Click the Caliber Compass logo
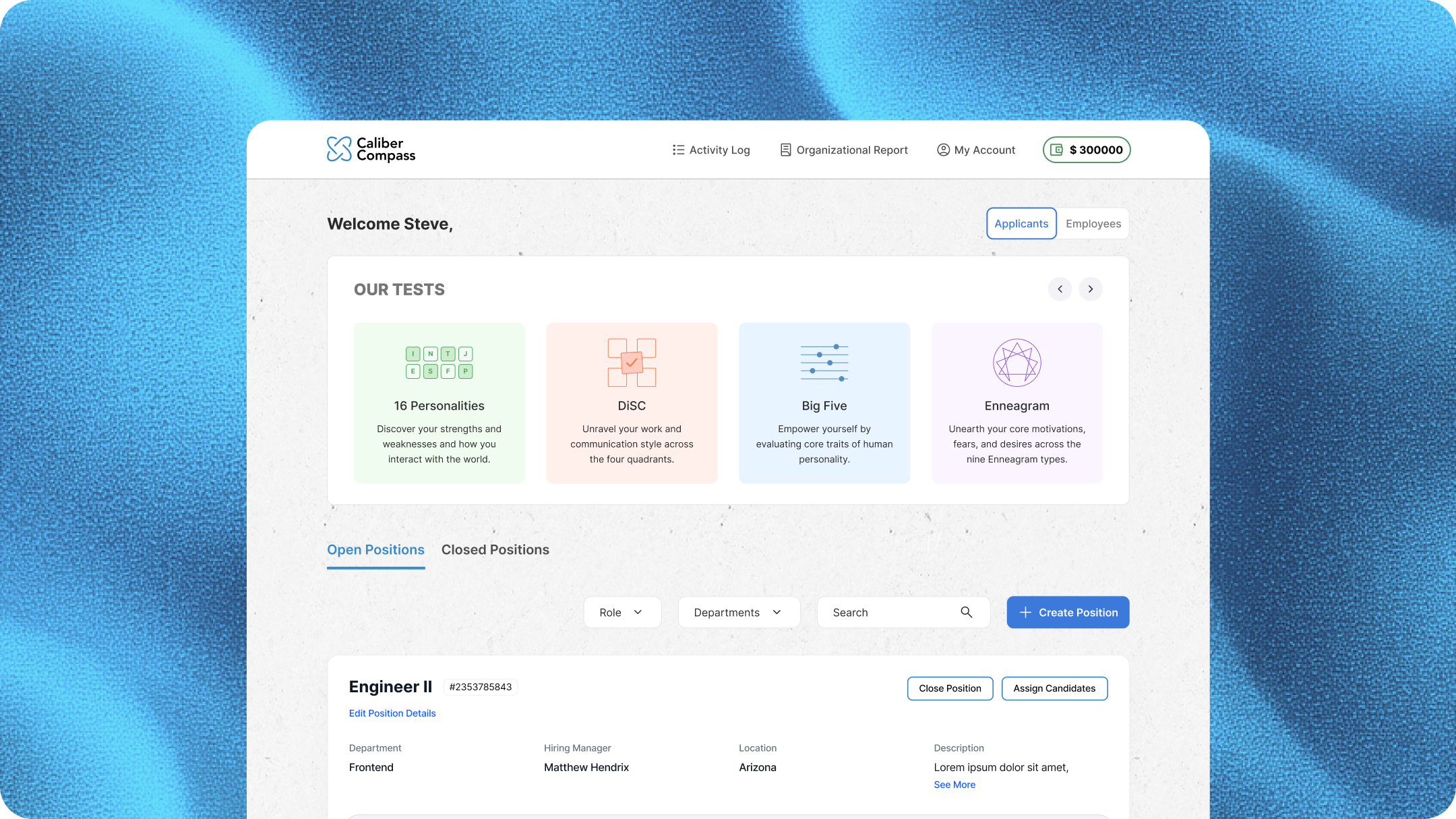The height and width of the screenshot is (819, 1456). coord(370,149)
